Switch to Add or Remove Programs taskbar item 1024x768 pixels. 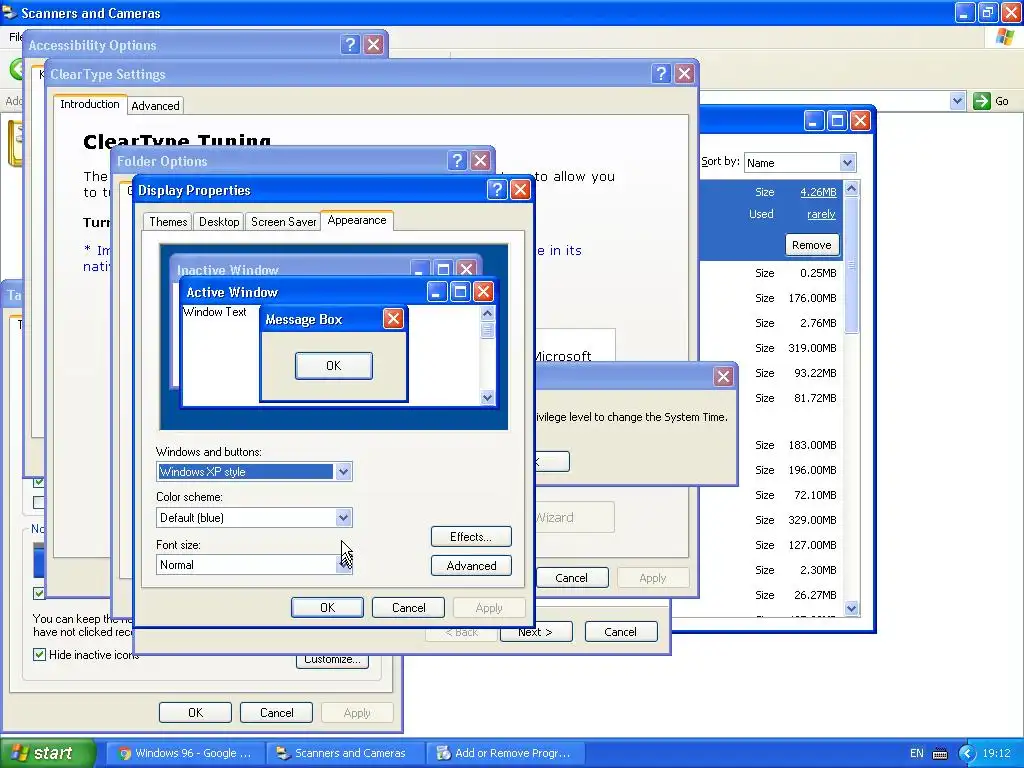(x=505, y=753)
